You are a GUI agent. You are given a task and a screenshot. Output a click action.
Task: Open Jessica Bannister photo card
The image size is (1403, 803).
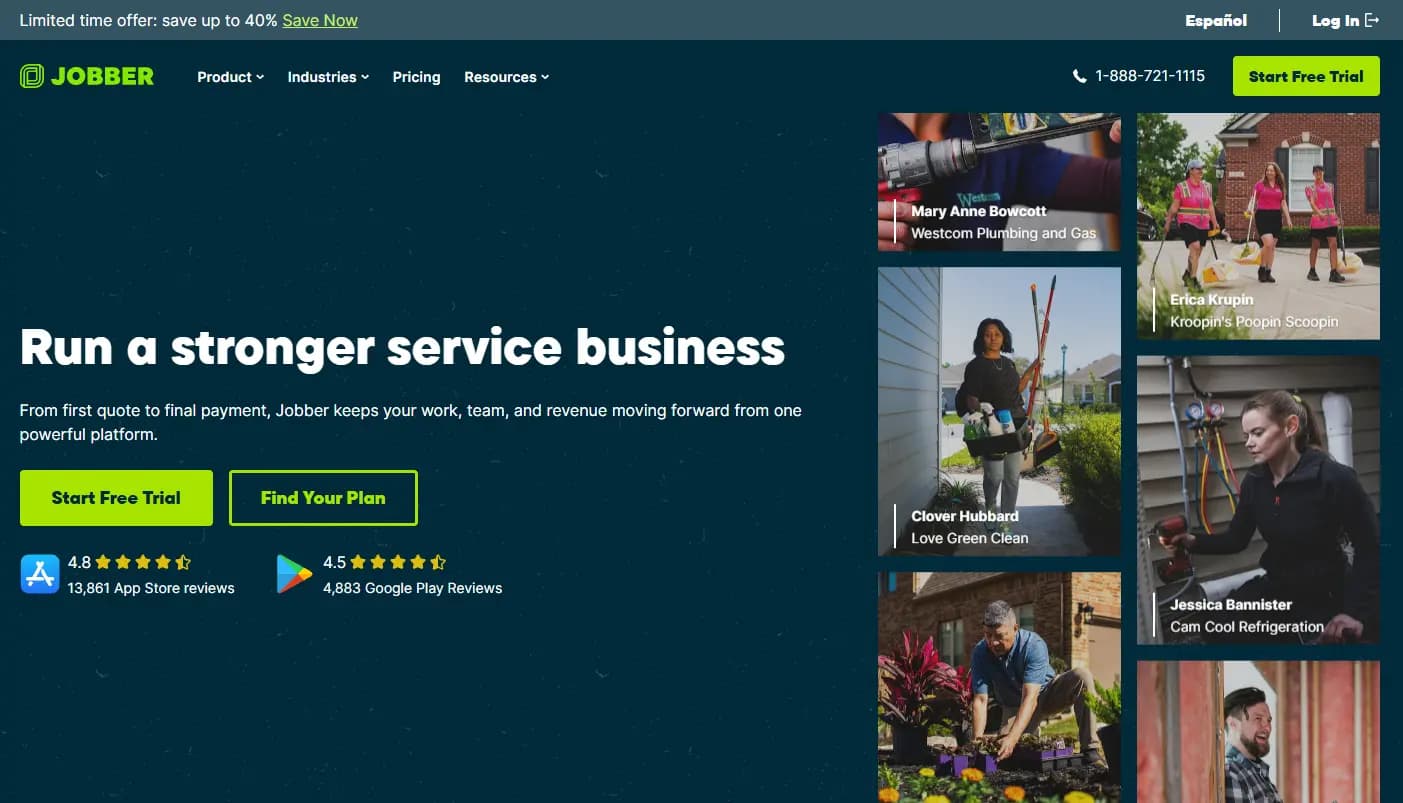point(1258,500)
